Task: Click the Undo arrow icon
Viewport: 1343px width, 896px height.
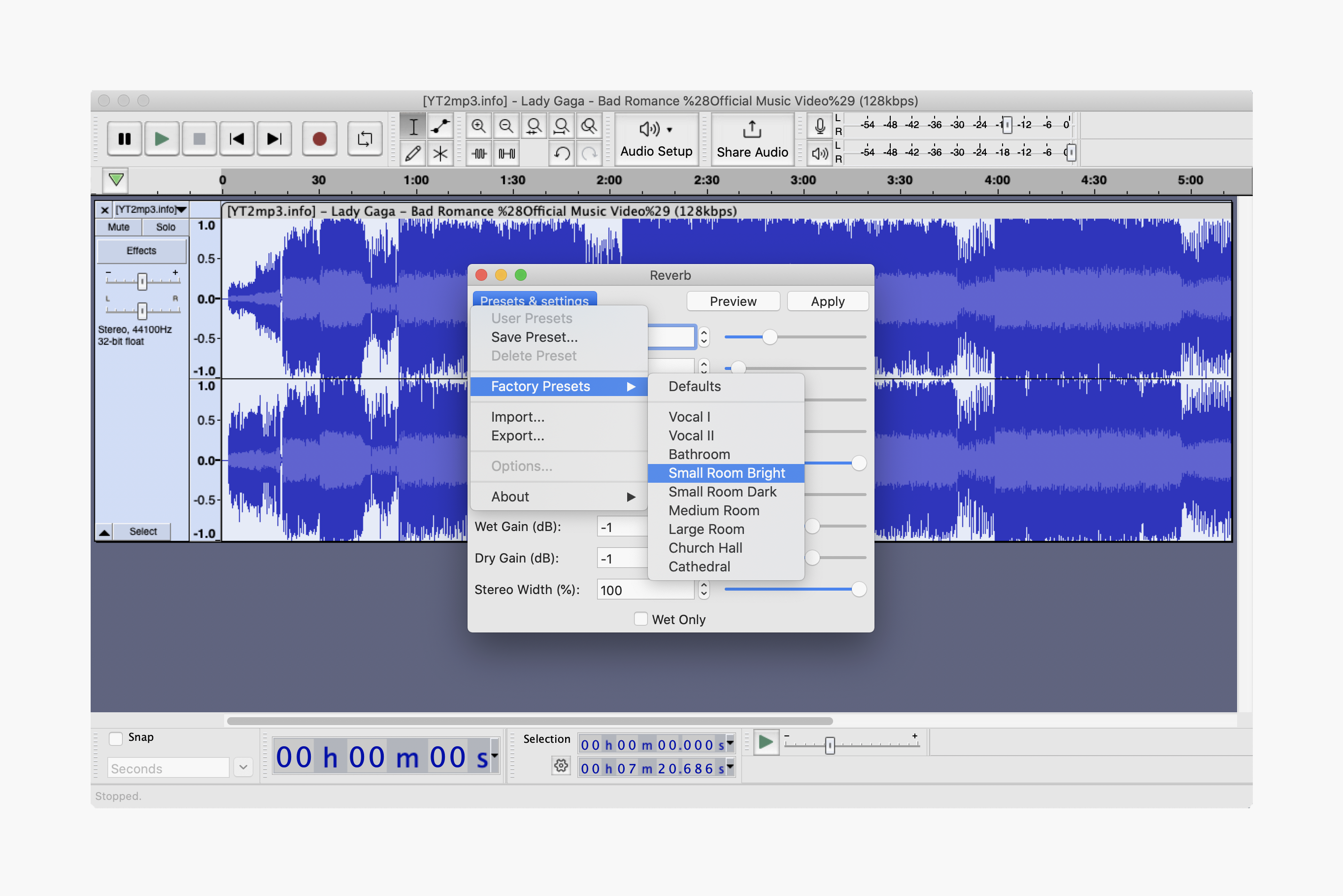Action: 561,153
